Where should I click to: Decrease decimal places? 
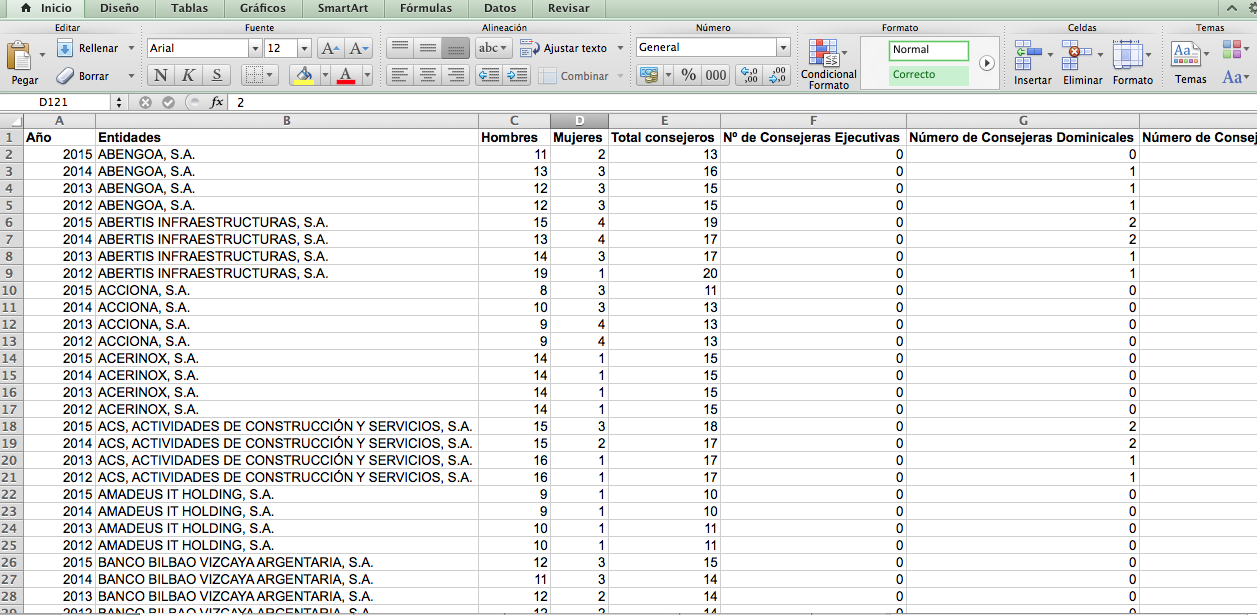(777, 75)
